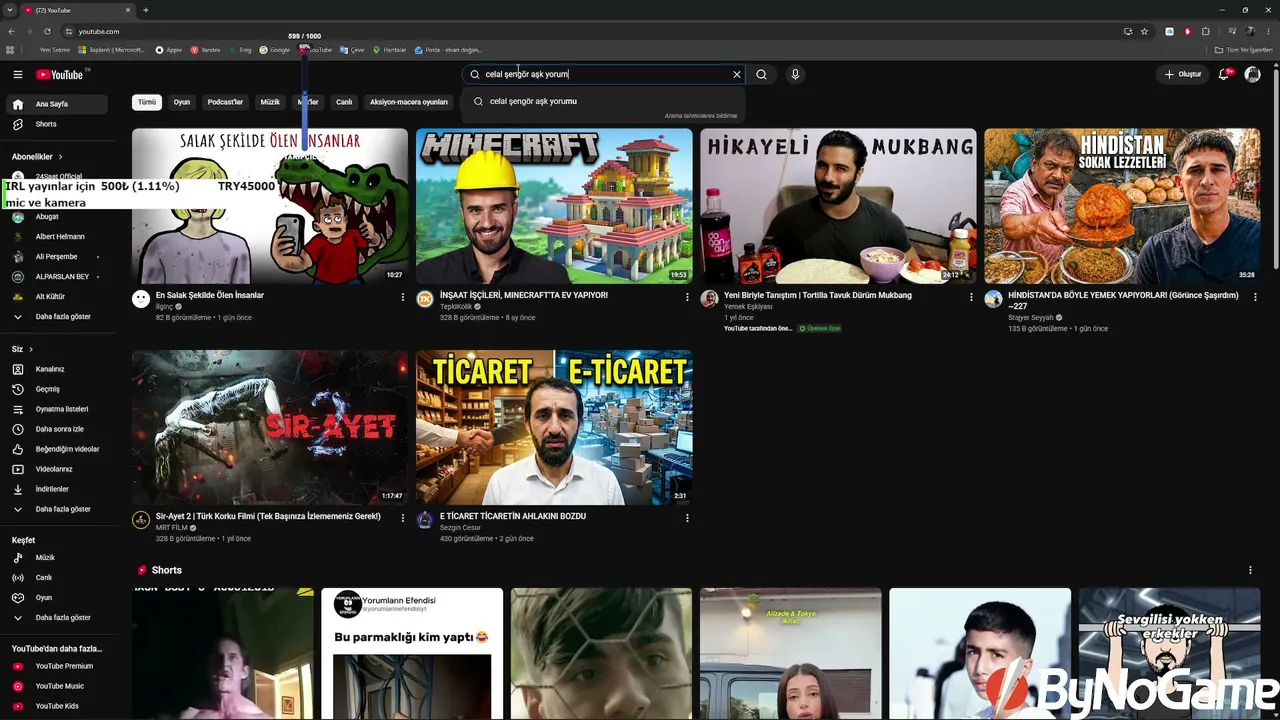Image resolution: width=1280 pixels, height=720 pixels.
Task: Open the Albert Helmann channel subscription
Action: tap(57, 237)
